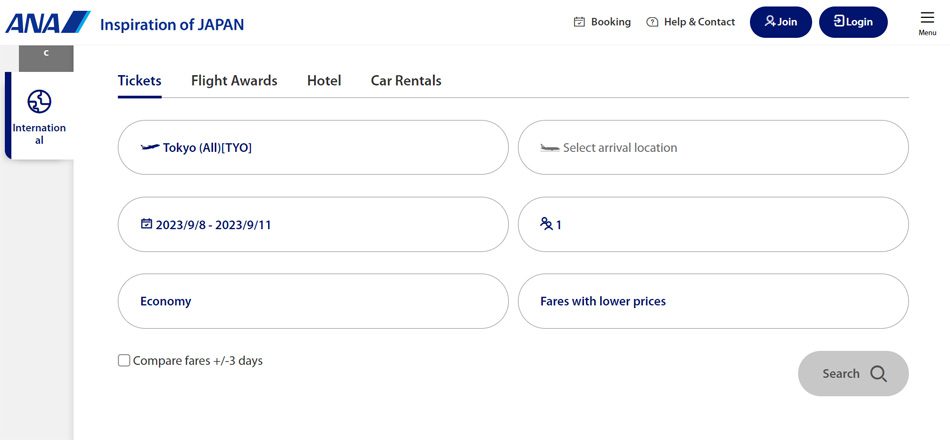Enable Compare fares +/-3 days checkbox
Screen dimensions: 950x440
point(124,361)
